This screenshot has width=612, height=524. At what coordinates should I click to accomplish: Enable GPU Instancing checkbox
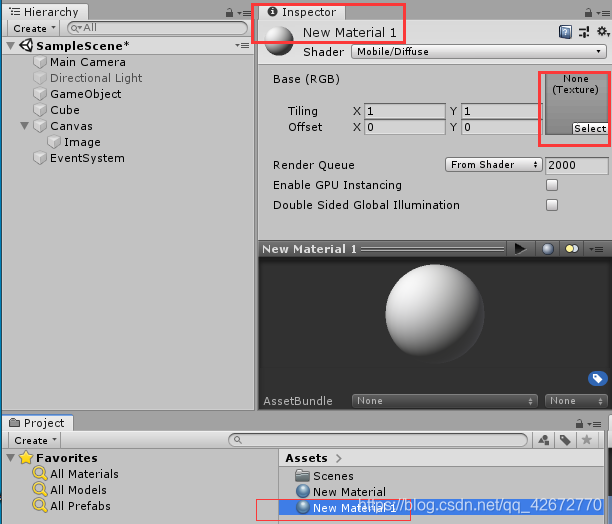coord(552,185)
